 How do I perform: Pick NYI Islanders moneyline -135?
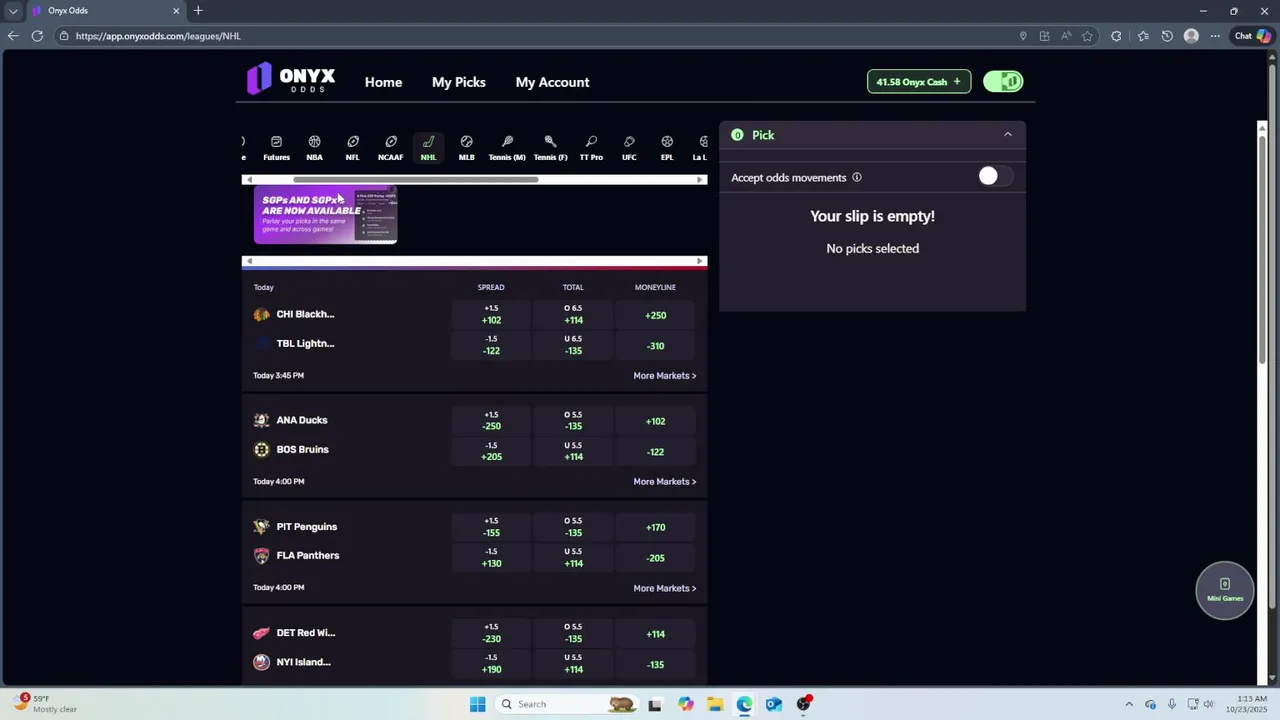tap(655, 664)
